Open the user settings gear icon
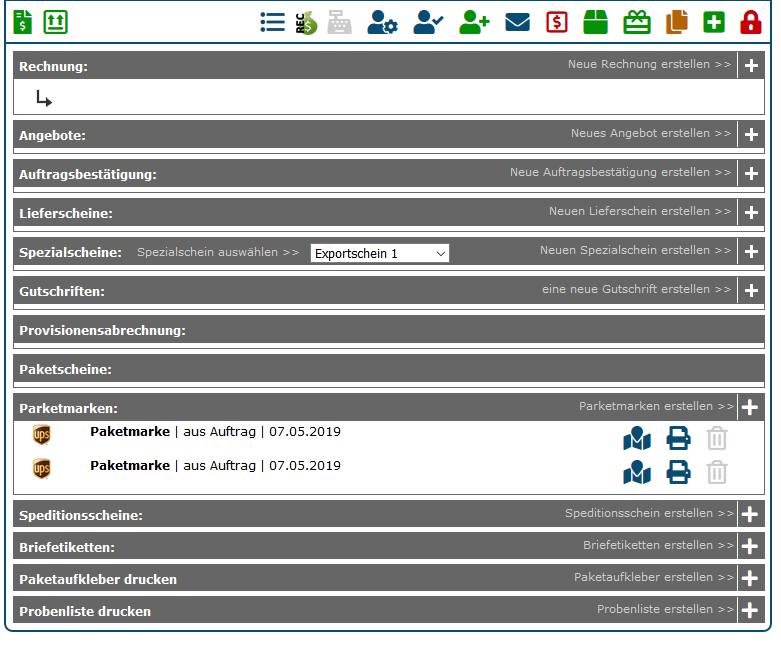This screenshot has width=781, height=647. point(382,22)
